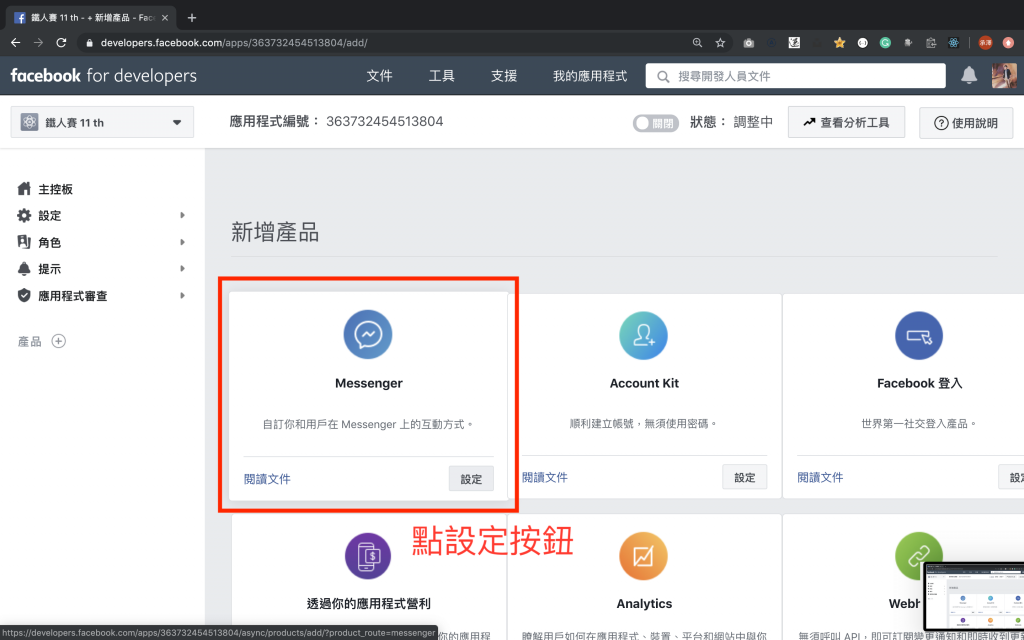
Task: Click the Facebook 登入 product icon
Action: [x=919, y=336]
